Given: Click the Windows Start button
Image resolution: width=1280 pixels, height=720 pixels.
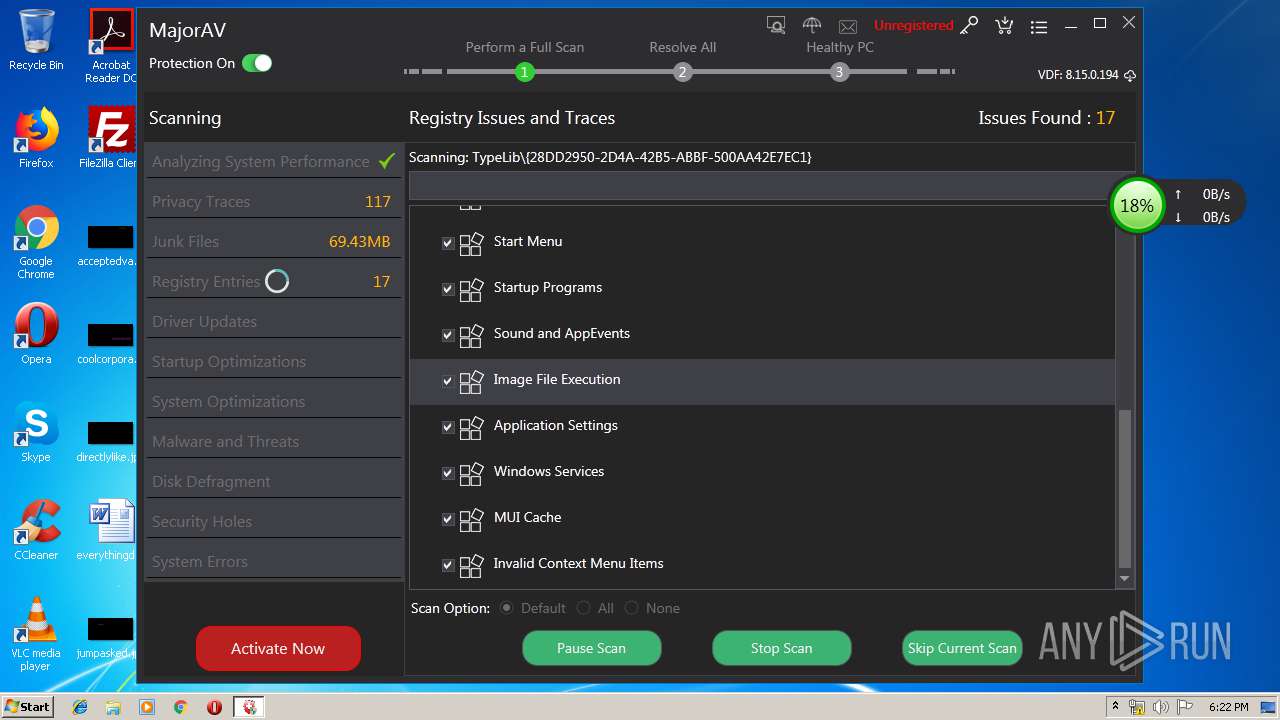Looking at the screenshot, I should (28, 706).
